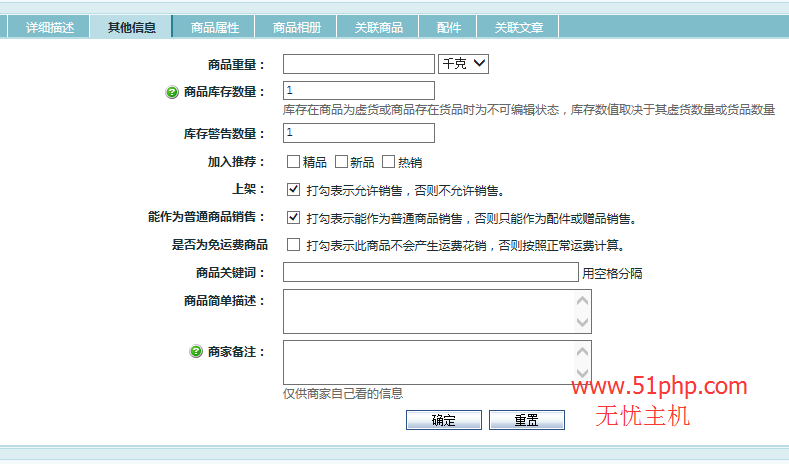The height and width of the screenshot is (464, 789).
Task: Open the 千克 weight unit dropdown
Action: (x=463, y=64)
